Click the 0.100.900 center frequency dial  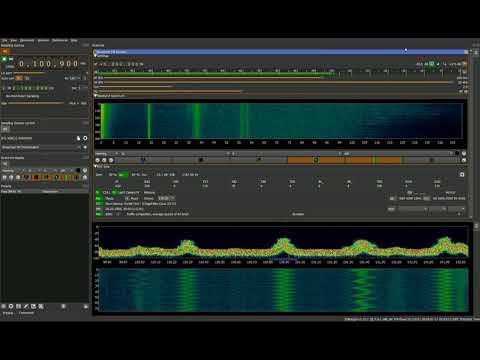(49, 63)
